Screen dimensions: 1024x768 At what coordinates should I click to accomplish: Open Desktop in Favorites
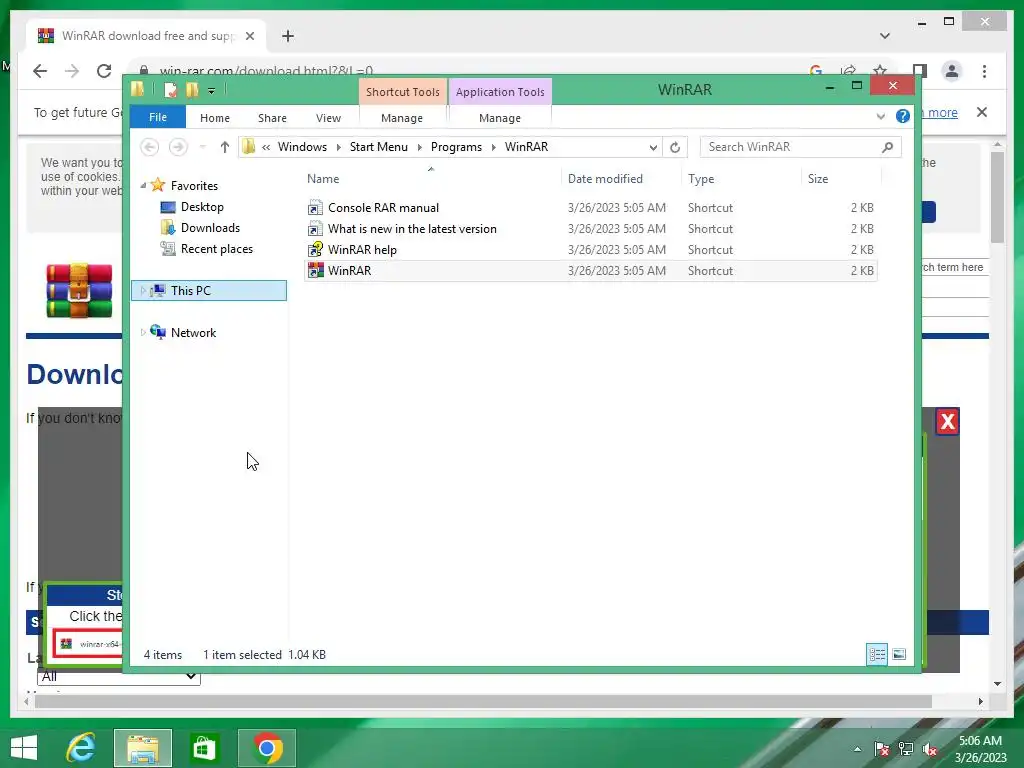202,207
